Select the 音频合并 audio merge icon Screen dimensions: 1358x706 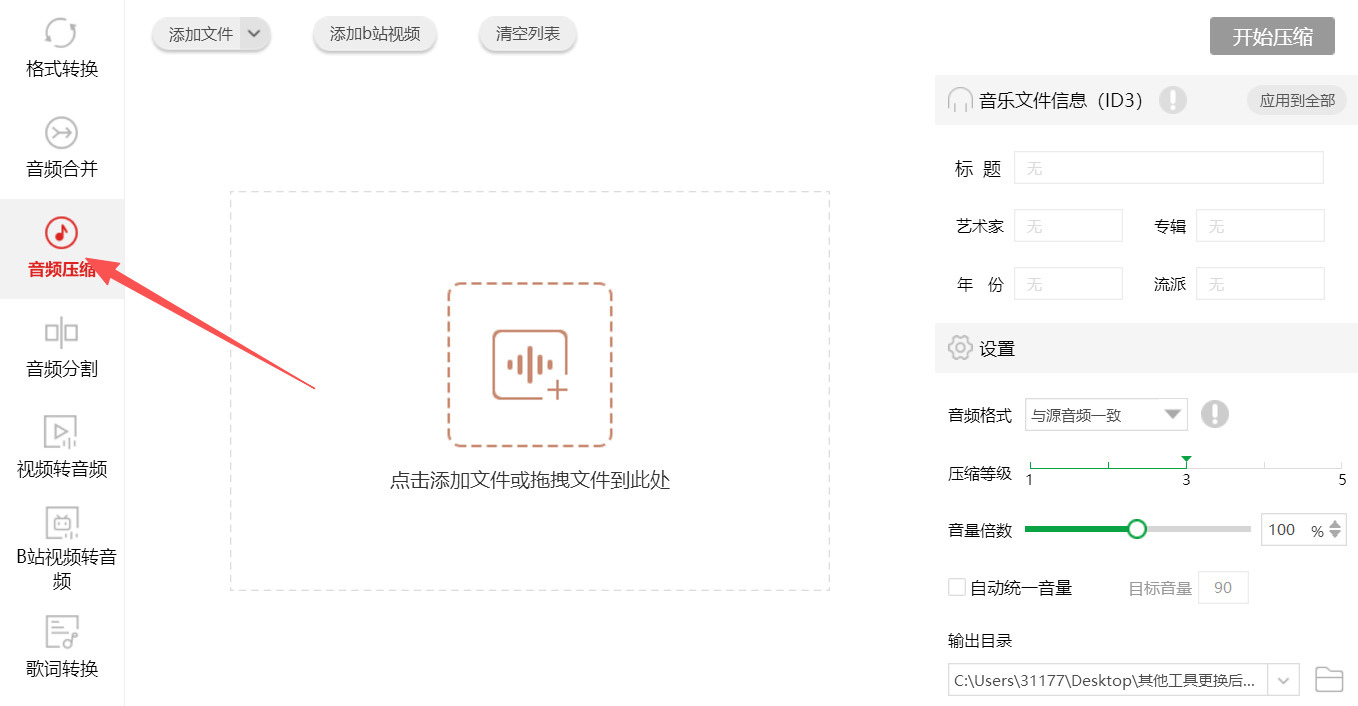click(61, 132)
